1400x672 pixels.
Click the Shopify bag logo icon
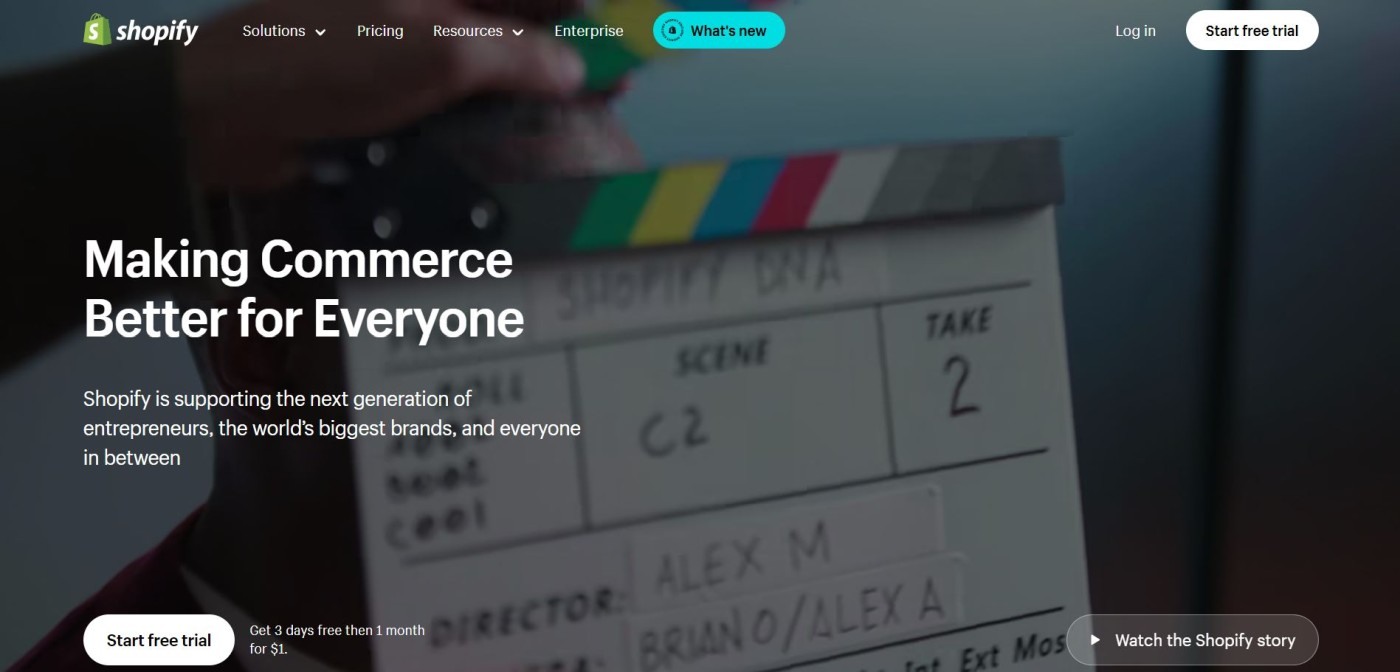97,30
